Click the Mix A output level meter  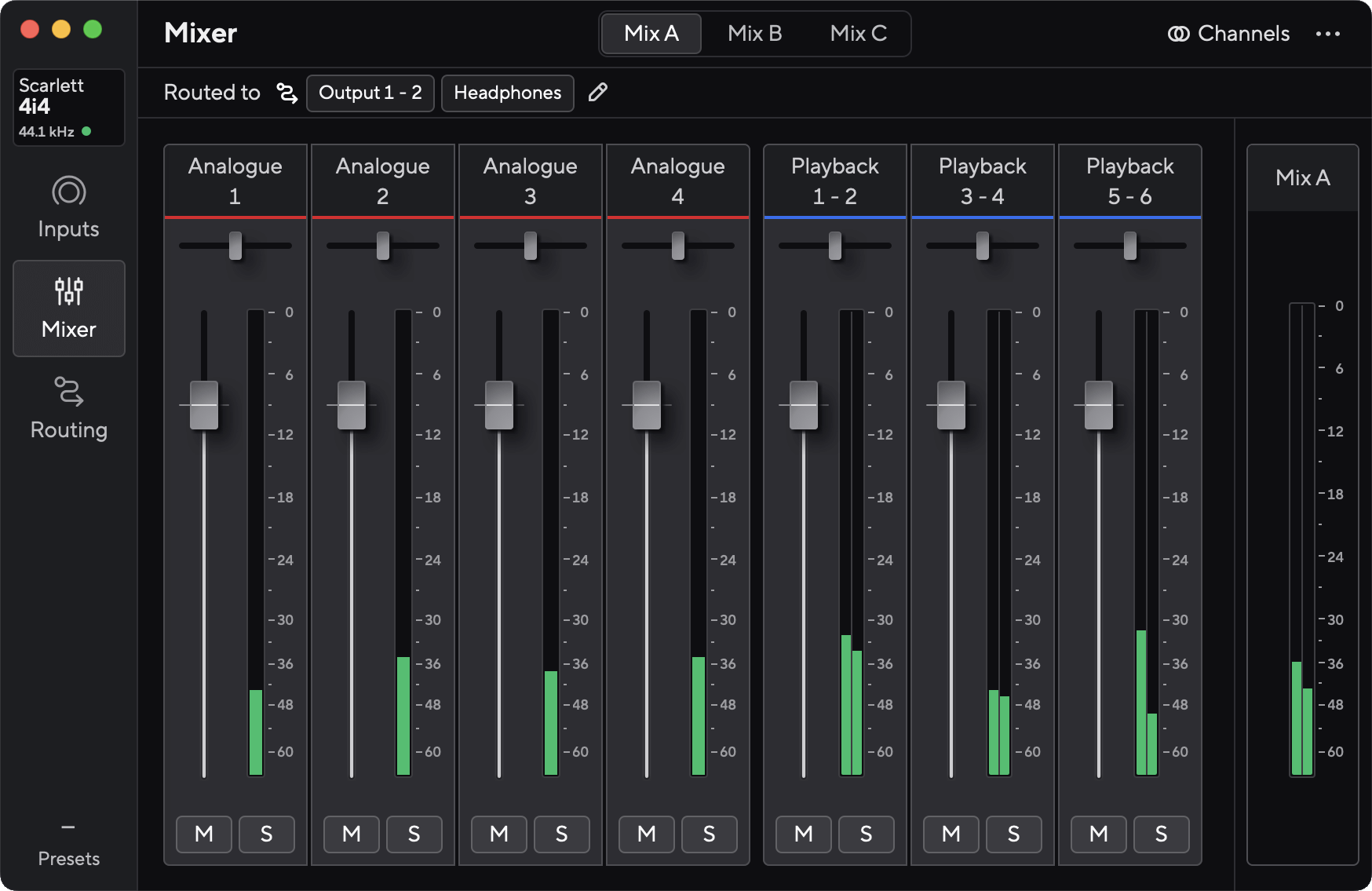click(1302, 540)
